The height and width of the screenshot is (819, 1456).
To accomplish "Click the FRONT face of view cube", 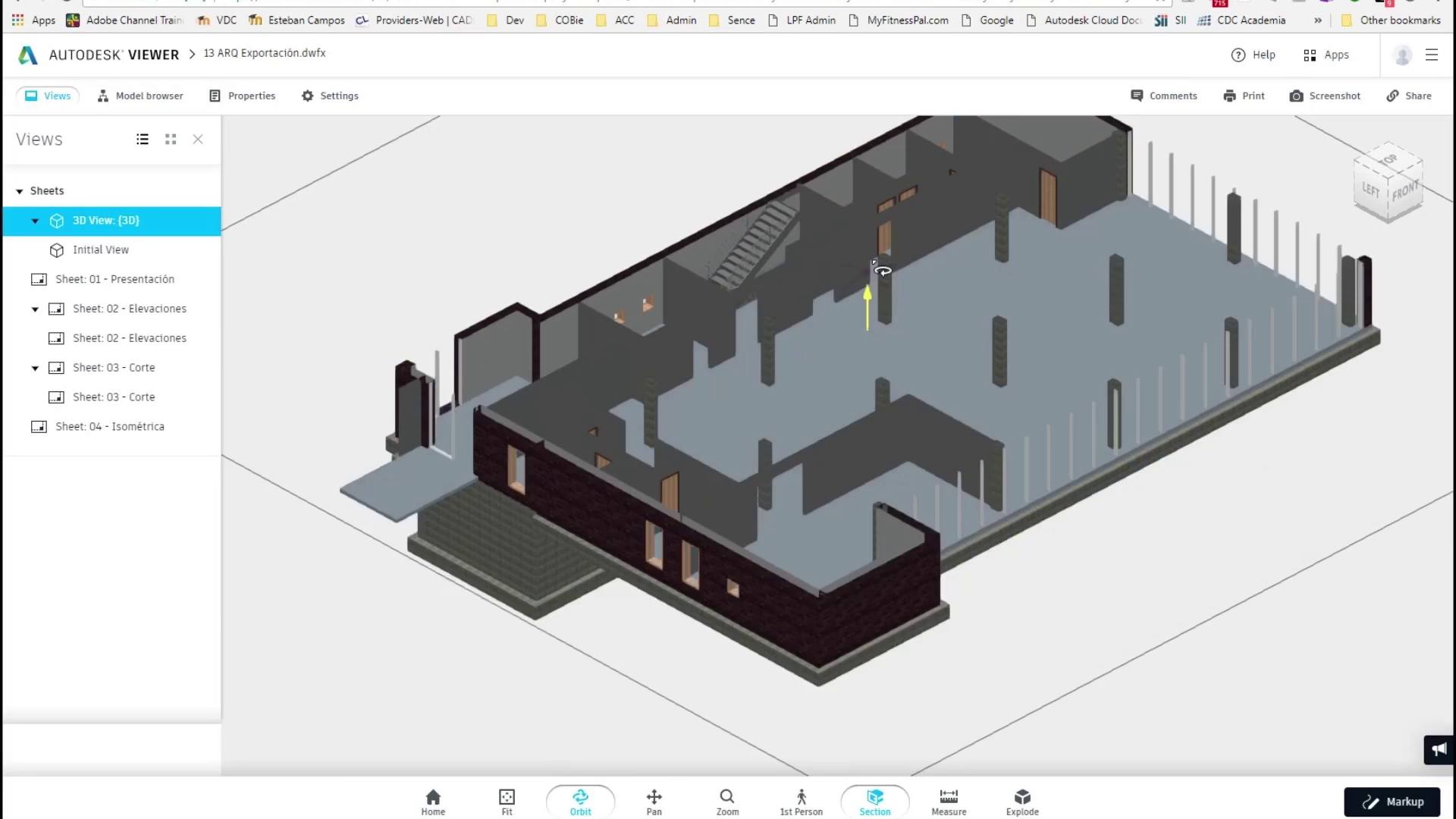I will (x=1405, y=193).
